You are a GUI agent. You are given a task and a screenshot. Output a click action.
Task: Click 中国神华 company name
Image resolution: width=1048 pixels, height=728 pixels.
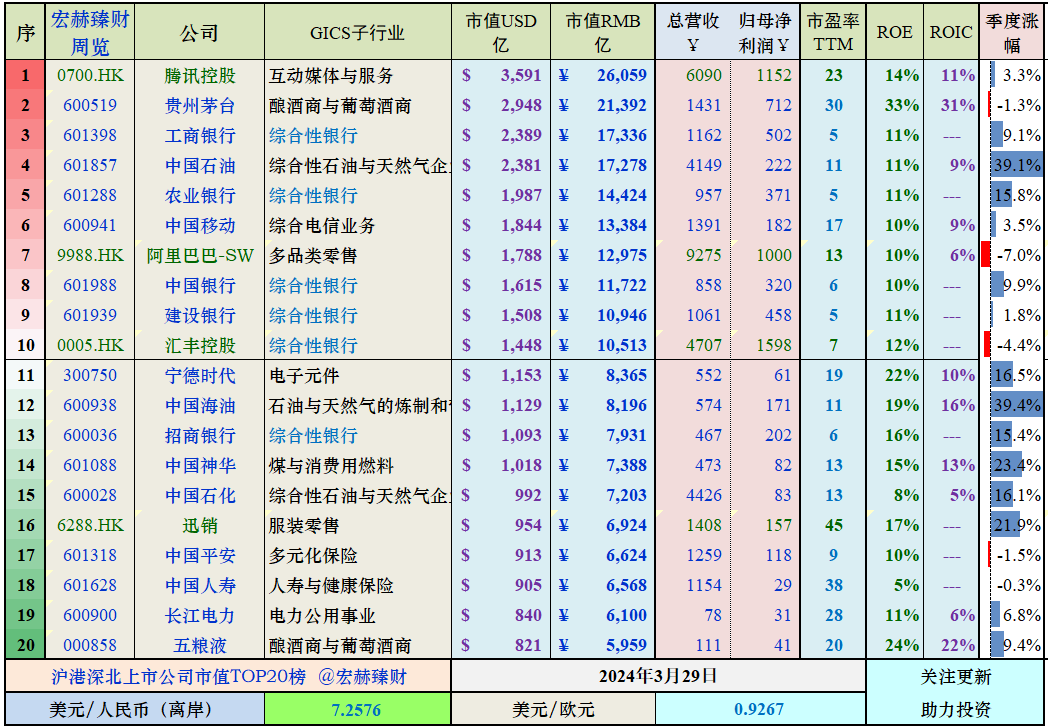(200, 465)
